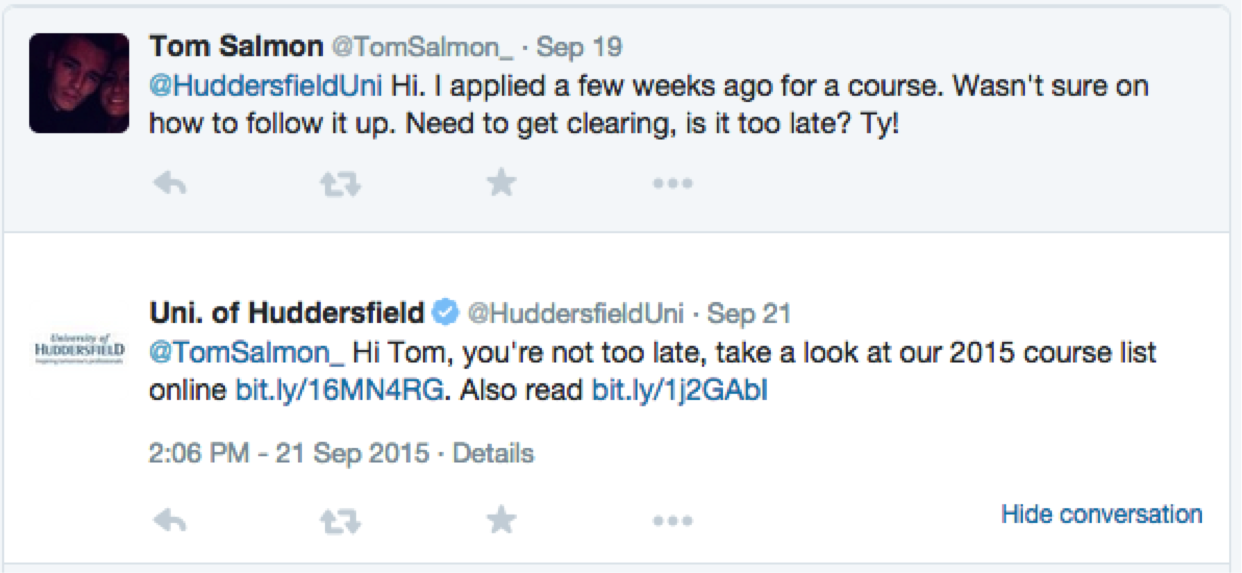The height and width of the screenshot is (573, 1242).
Task: Open more options on Huddersfield's tweet
Action: [672, 520]
